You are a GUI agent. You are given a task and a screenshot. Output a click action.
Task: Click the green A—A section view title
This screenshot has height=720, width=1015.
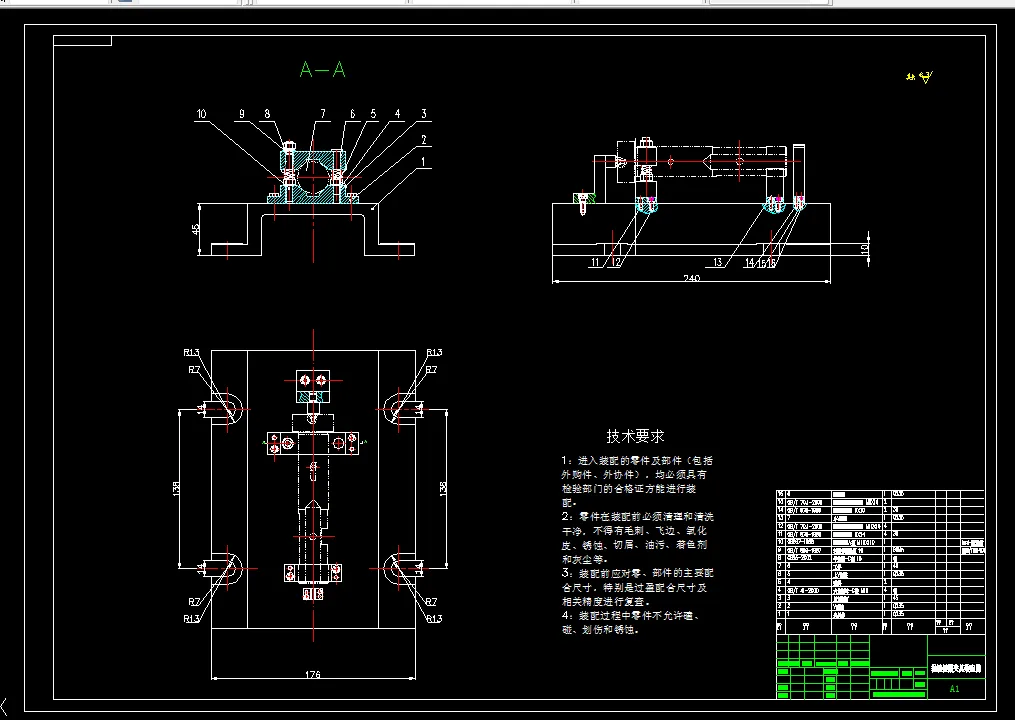(322, 69)
